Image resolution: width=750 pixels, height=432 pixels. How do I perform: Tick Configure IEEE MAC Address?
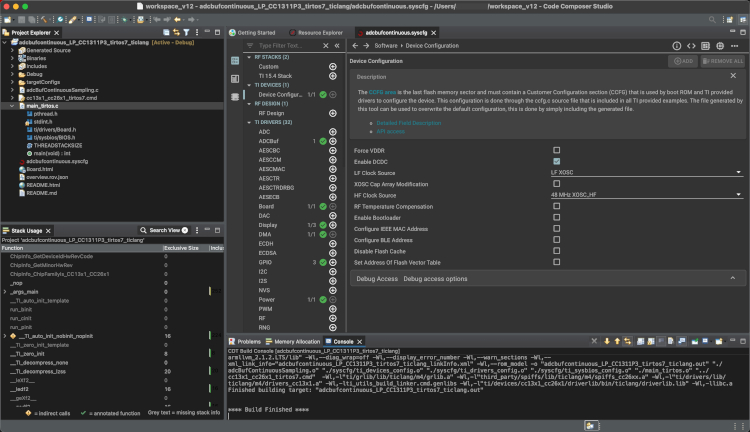pyautogui.click(x=557, y=229)
